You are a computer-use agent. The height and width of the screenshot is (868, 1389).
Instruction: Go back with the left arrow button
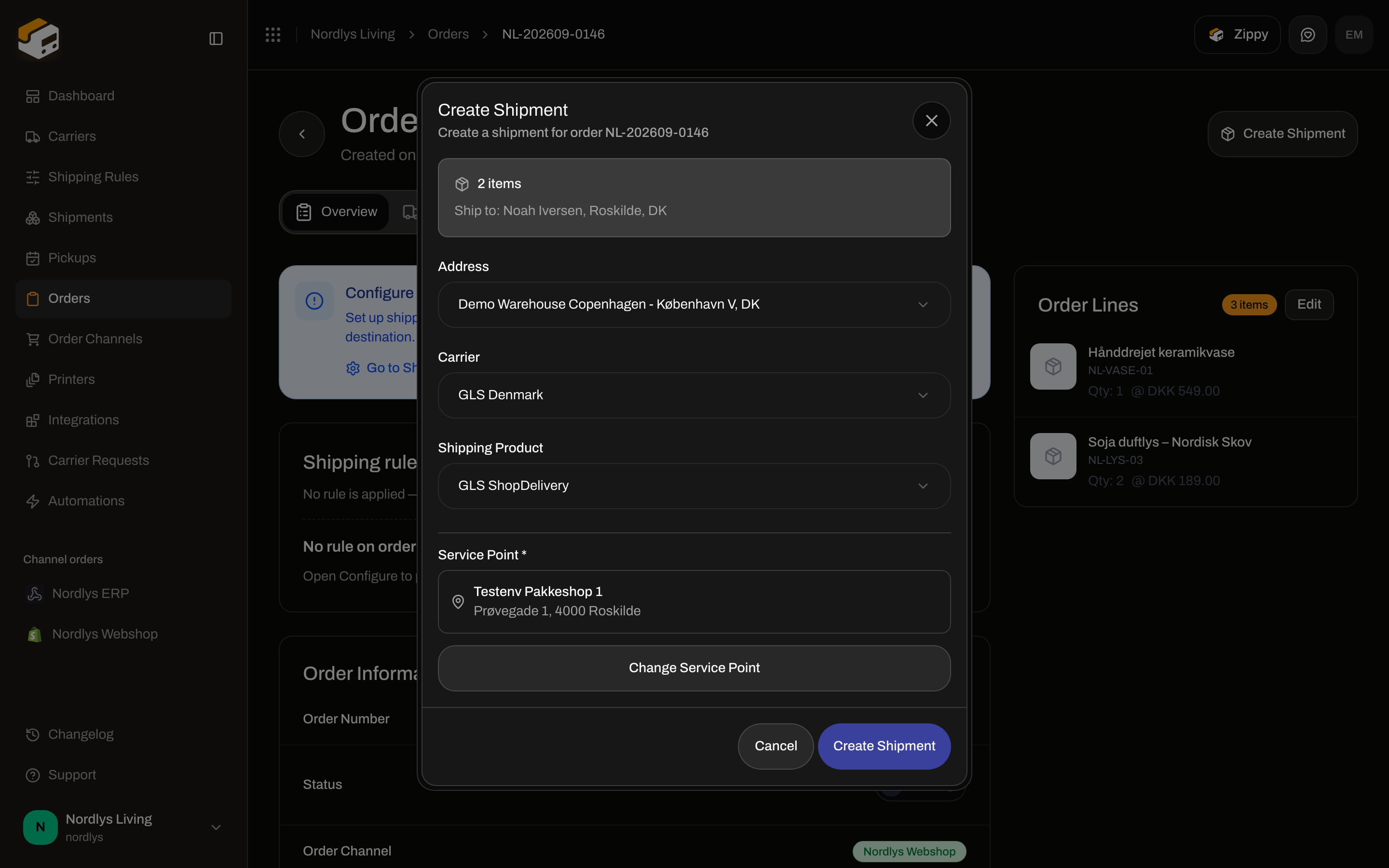click(x=302, y=134)
